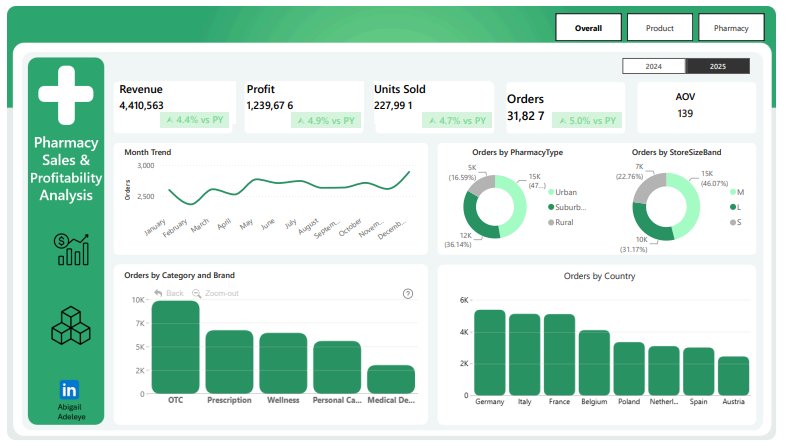Click the Orders by StoreSizeBand title
Viewport: 788px width, 445px height.
point(676,152)
